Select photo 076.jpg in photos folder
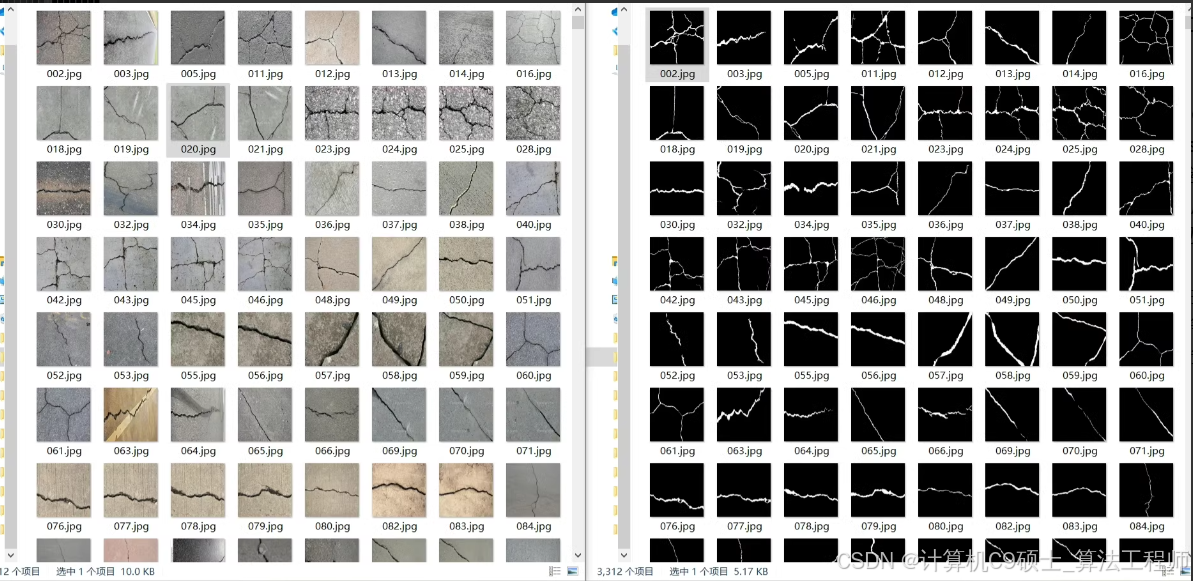1193x581 pixels. pyautogui.click(x=63, y=491)
